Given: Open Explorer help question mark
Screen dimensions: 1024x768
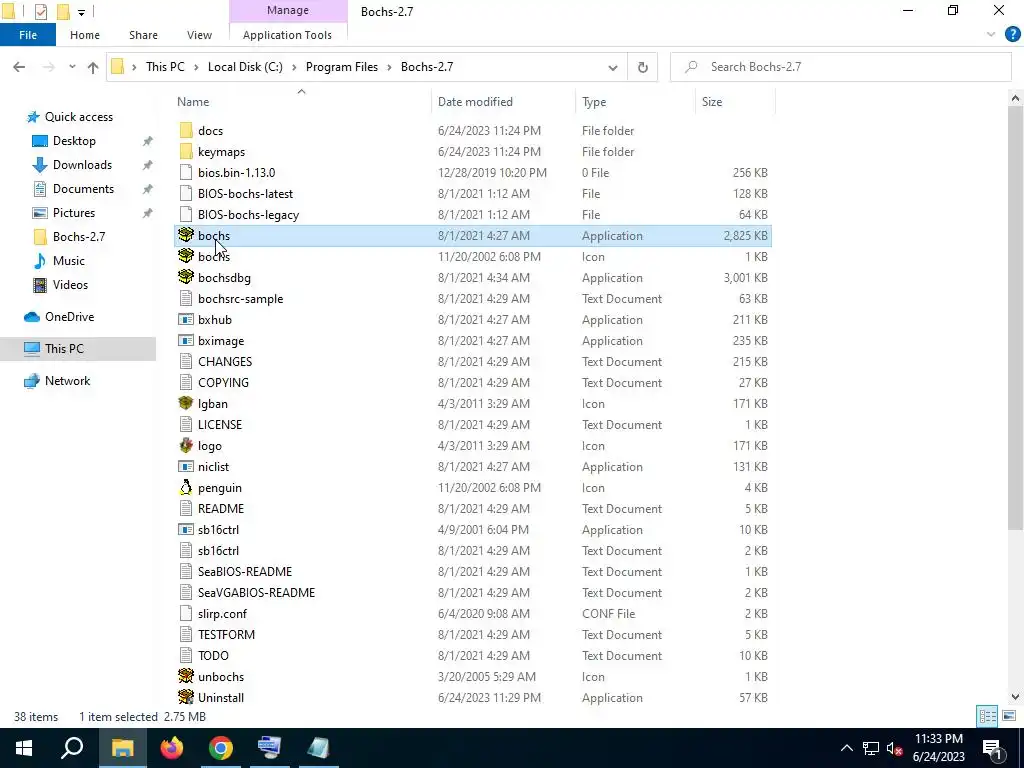Looking at the screenshot, I should pyautogui.click(x=1012, y=35).
